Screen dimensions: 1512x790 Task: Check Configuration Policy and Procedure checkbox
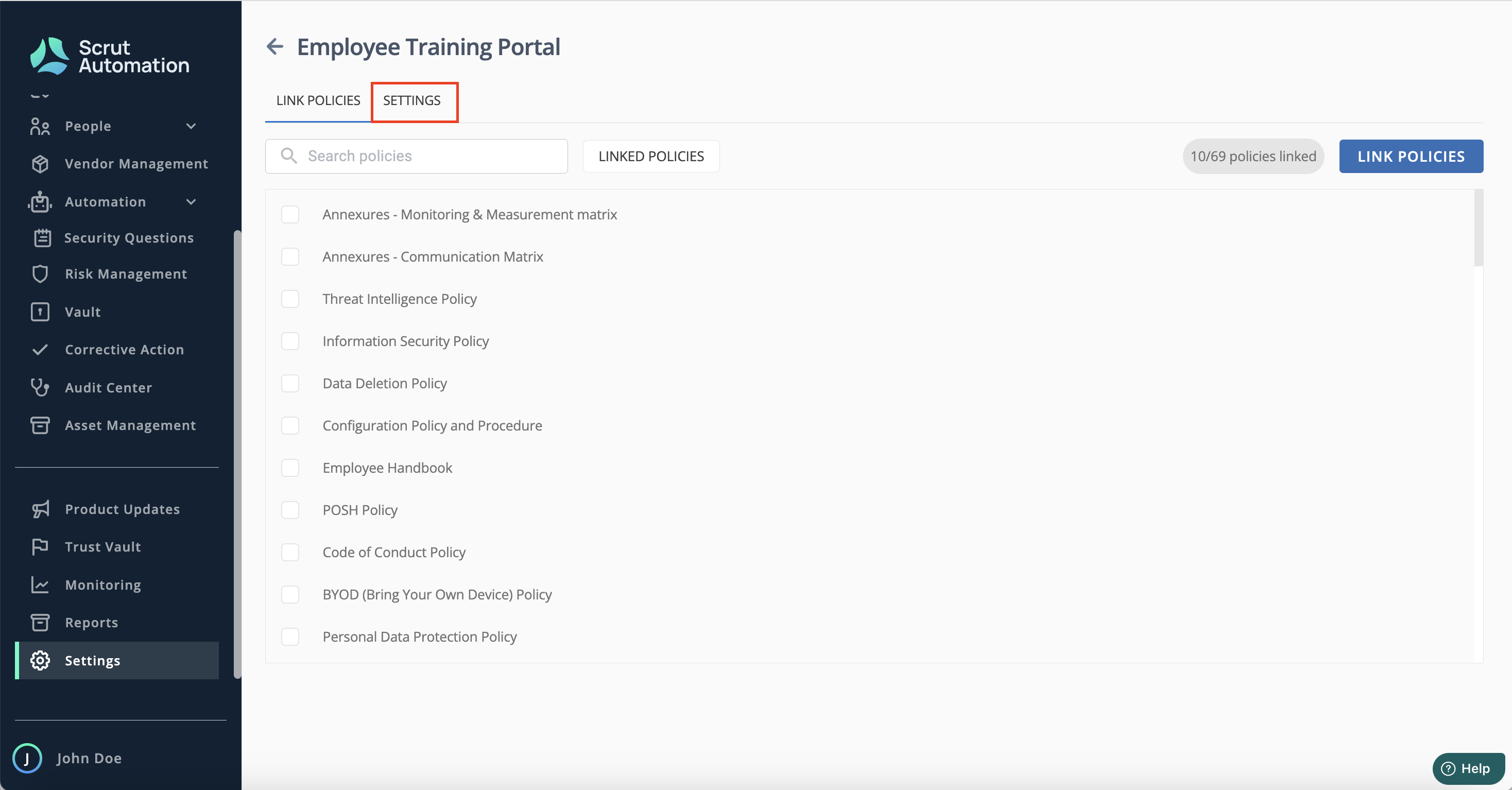[x=290, y=425]
